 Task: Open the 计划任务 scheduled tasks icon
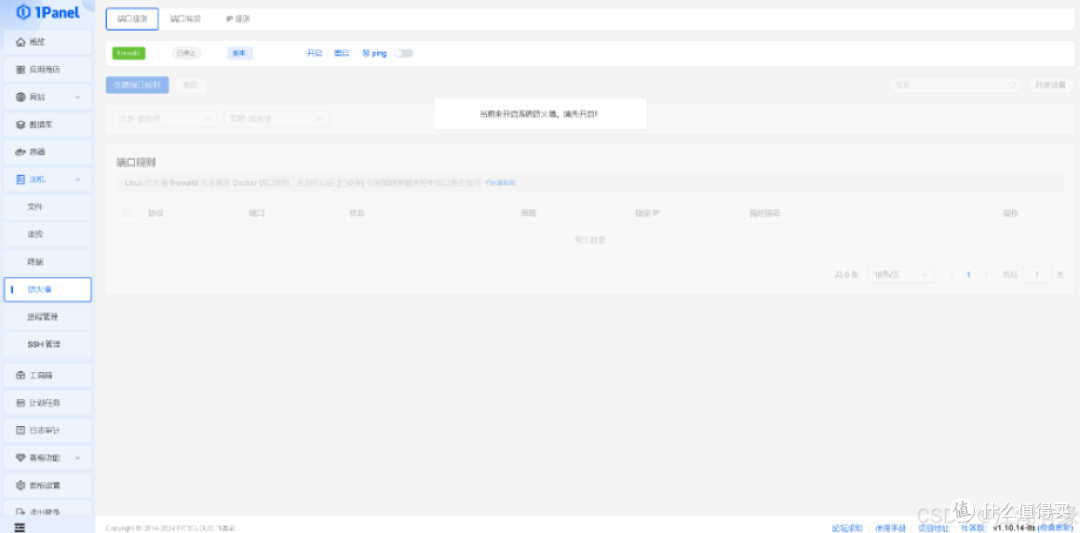coord(21,403)
